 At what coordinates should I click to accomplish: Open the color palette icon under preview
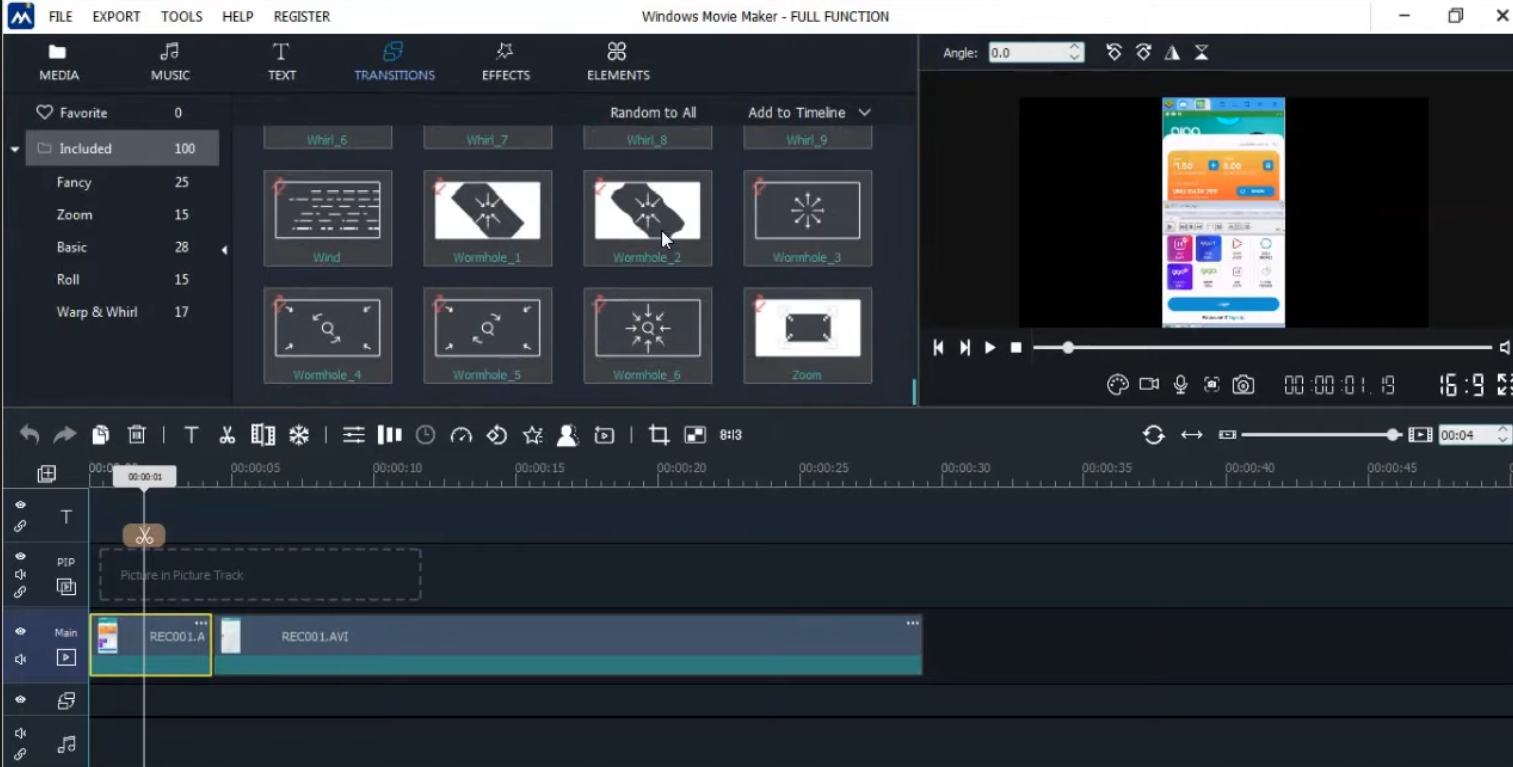[x=1118, y=385]
